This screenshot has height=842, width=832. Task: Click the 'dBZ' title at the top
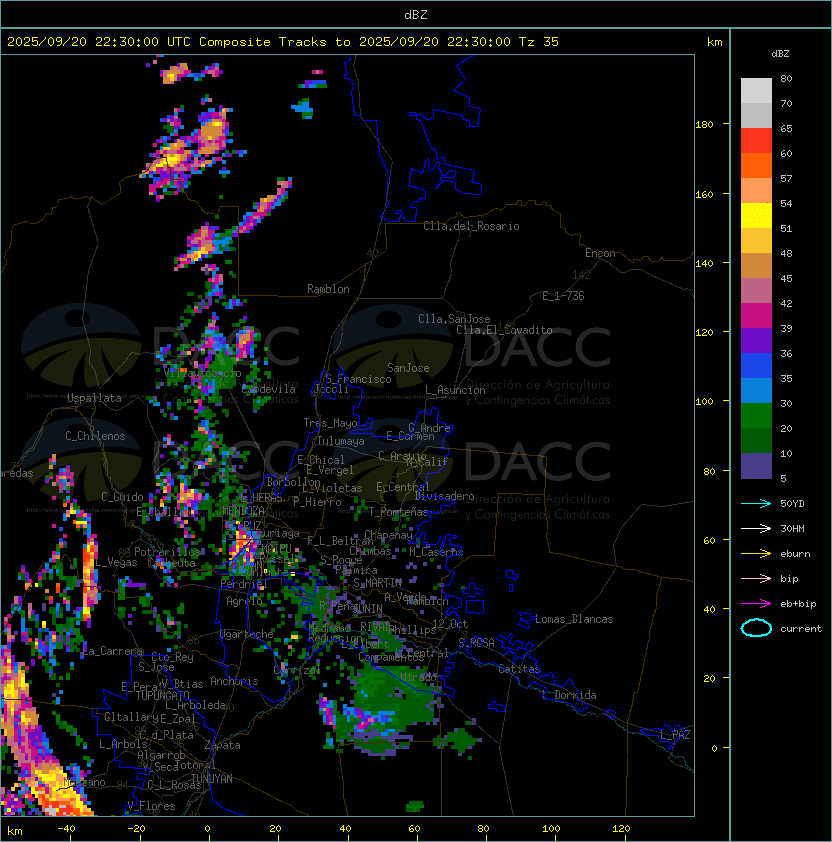pos(416,15)
